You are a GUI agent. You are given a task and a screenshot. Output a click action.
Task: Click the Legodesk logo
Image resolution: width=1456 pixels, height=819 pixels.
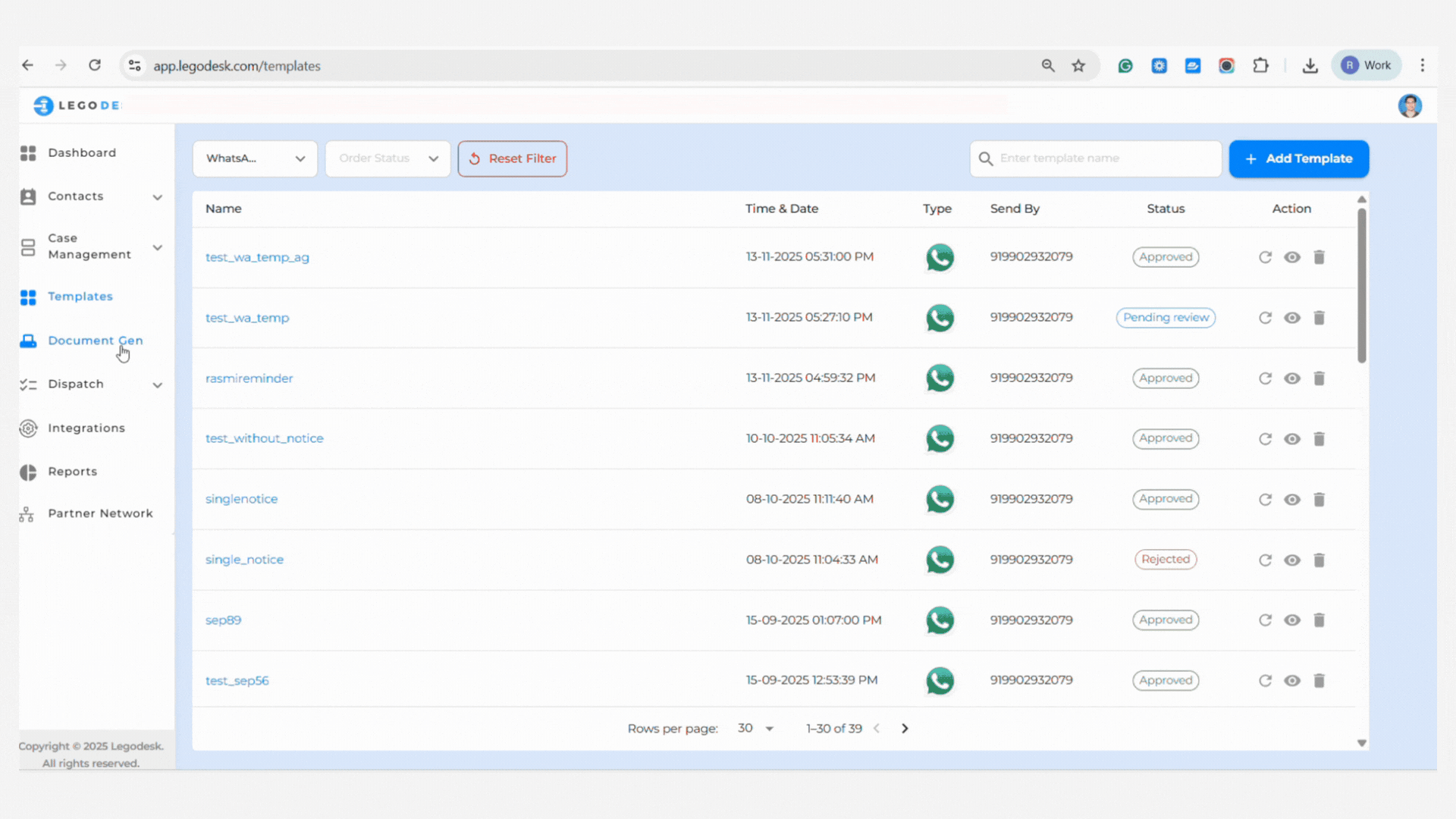pyautogui.click(x=77, y=105)
